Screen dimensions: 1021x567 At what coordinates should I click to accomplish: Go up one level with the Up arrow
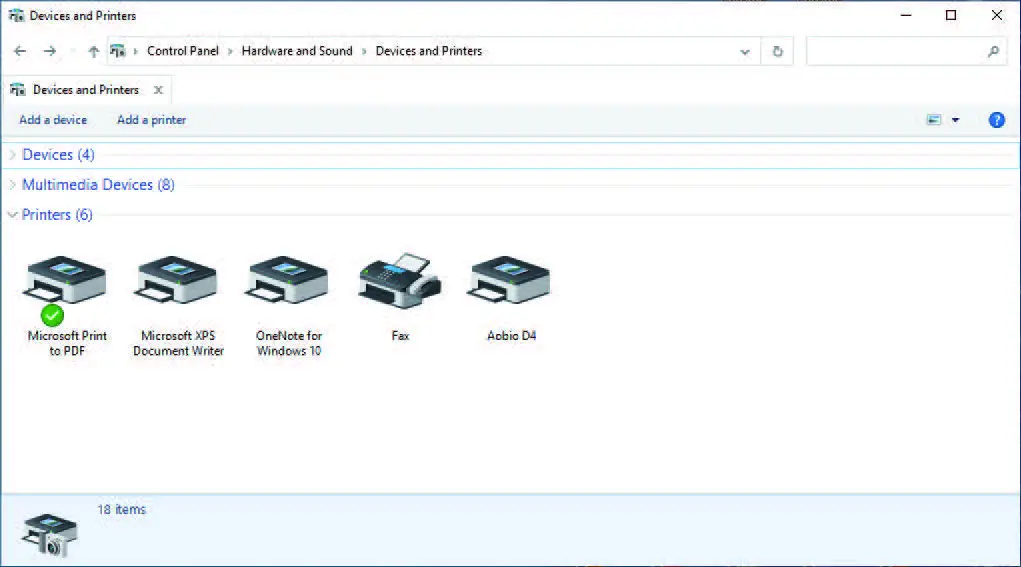coord(94,51)
